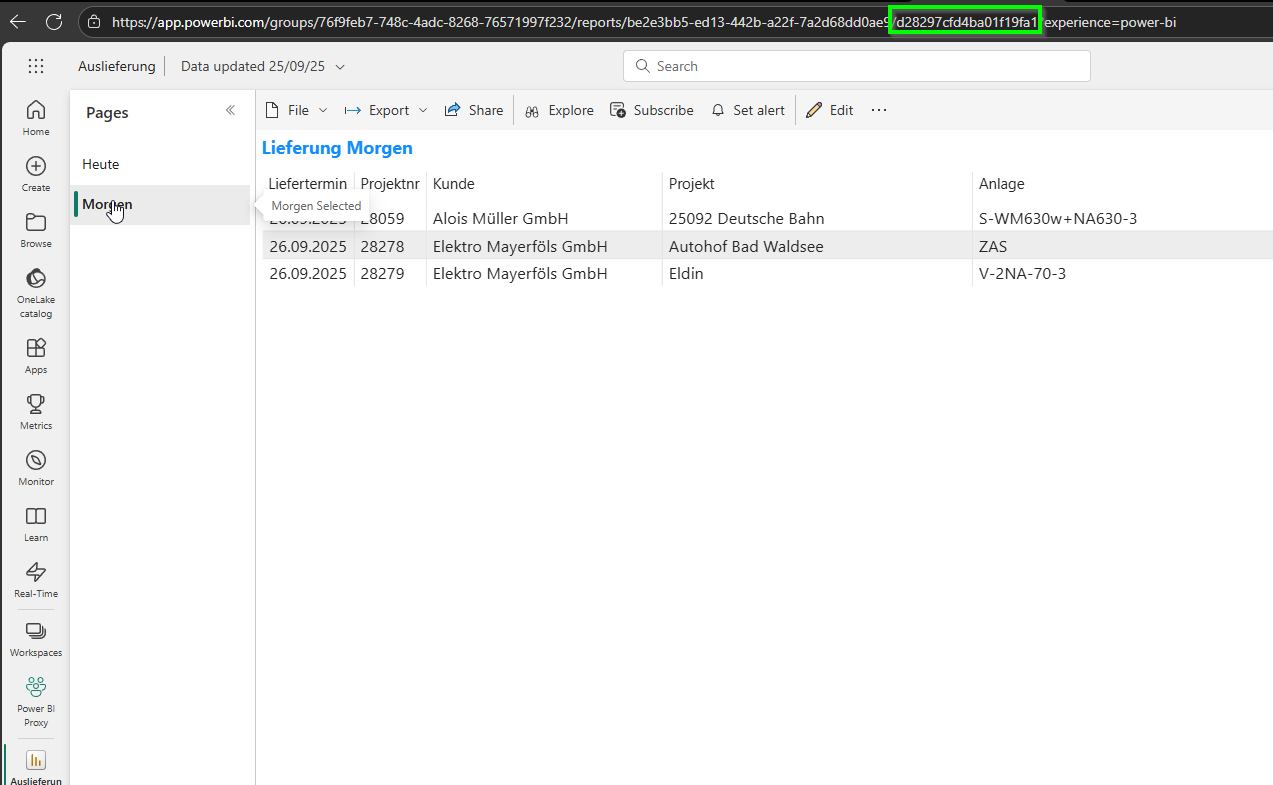Sort by Kunde column header
The width and height of the screenshot is (1273, 785).
tap(454, 184)
